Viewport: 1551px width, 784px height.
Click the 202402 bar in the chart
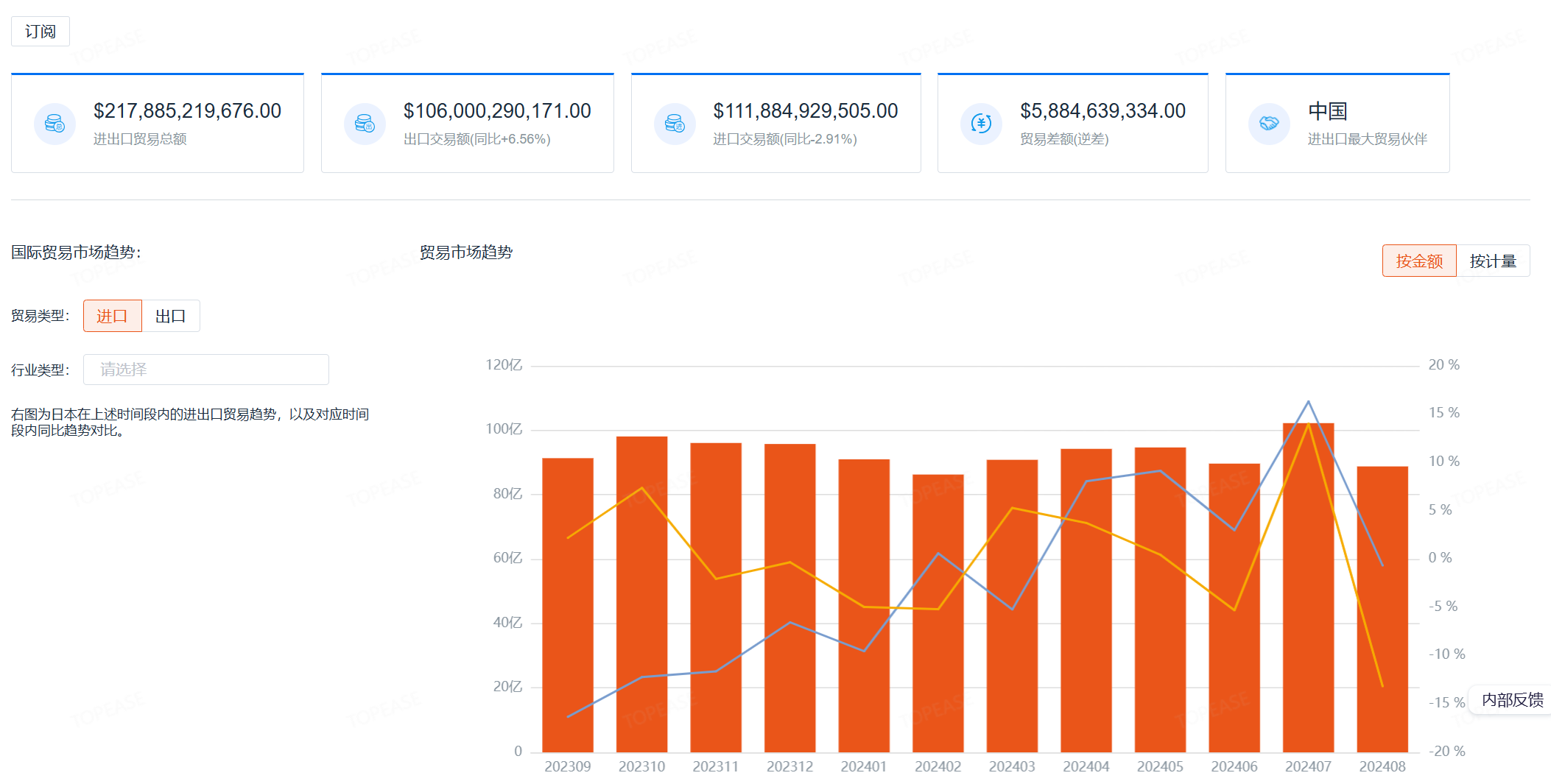pyautogui.click(x=938, y=611)
